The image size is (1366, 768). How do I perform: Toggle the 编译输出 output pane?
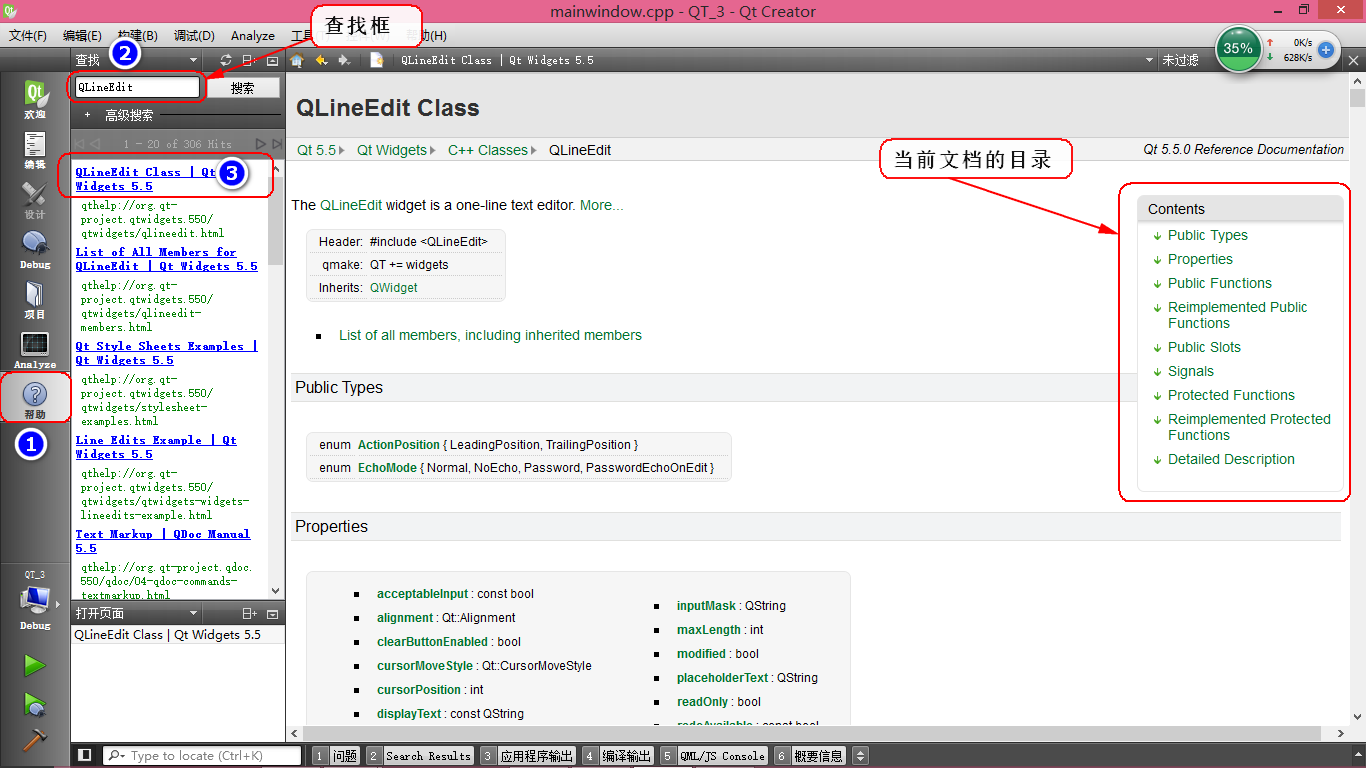[617, 756]
